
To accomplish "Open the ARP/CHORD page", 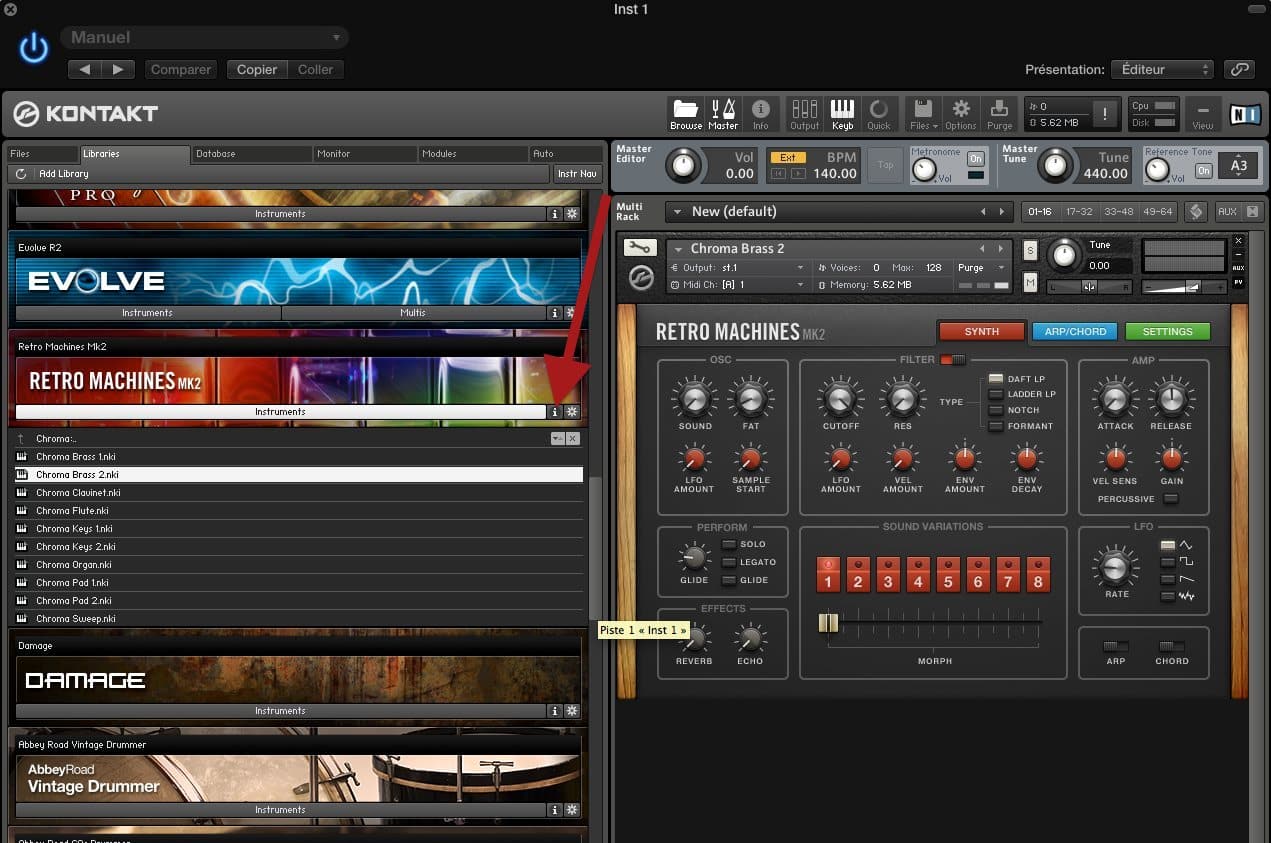I will click(x=1075, y=332).
